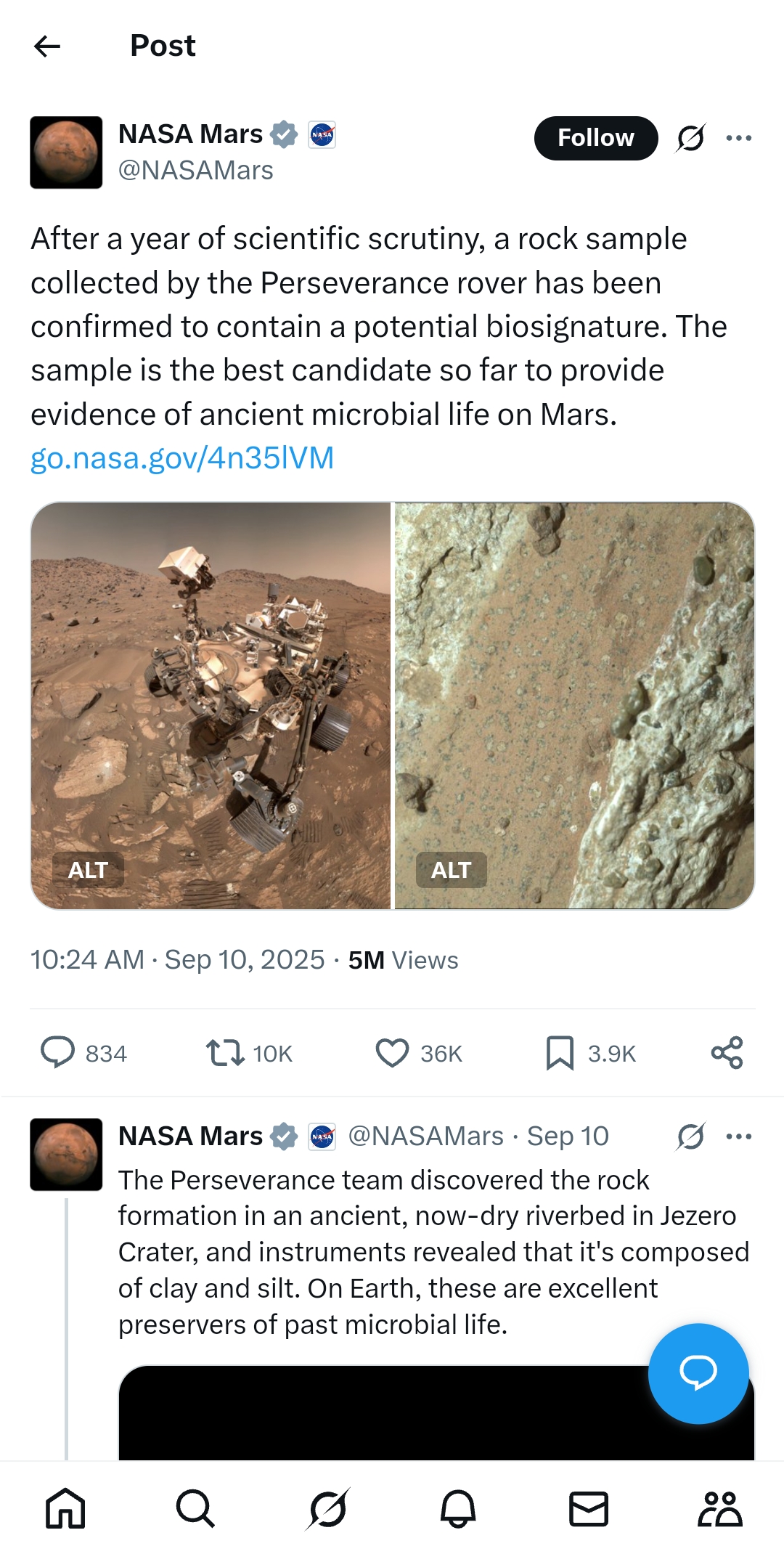784x1554 pixels.
Task: Open the reply's three-dot menu
Action: click(738, 1136)
